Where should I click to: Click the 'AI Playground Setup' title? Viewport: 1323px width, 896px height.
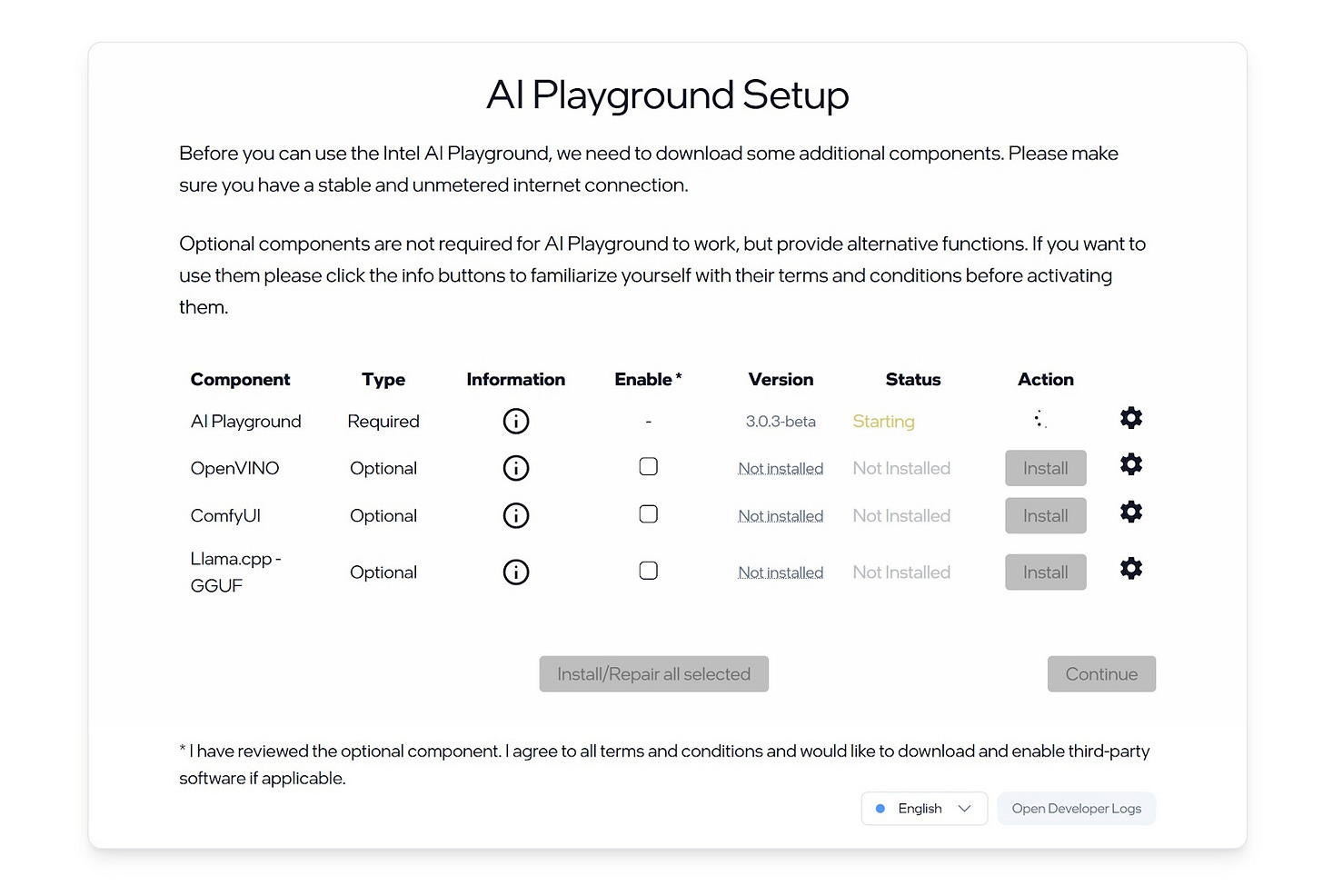point(668,95)
